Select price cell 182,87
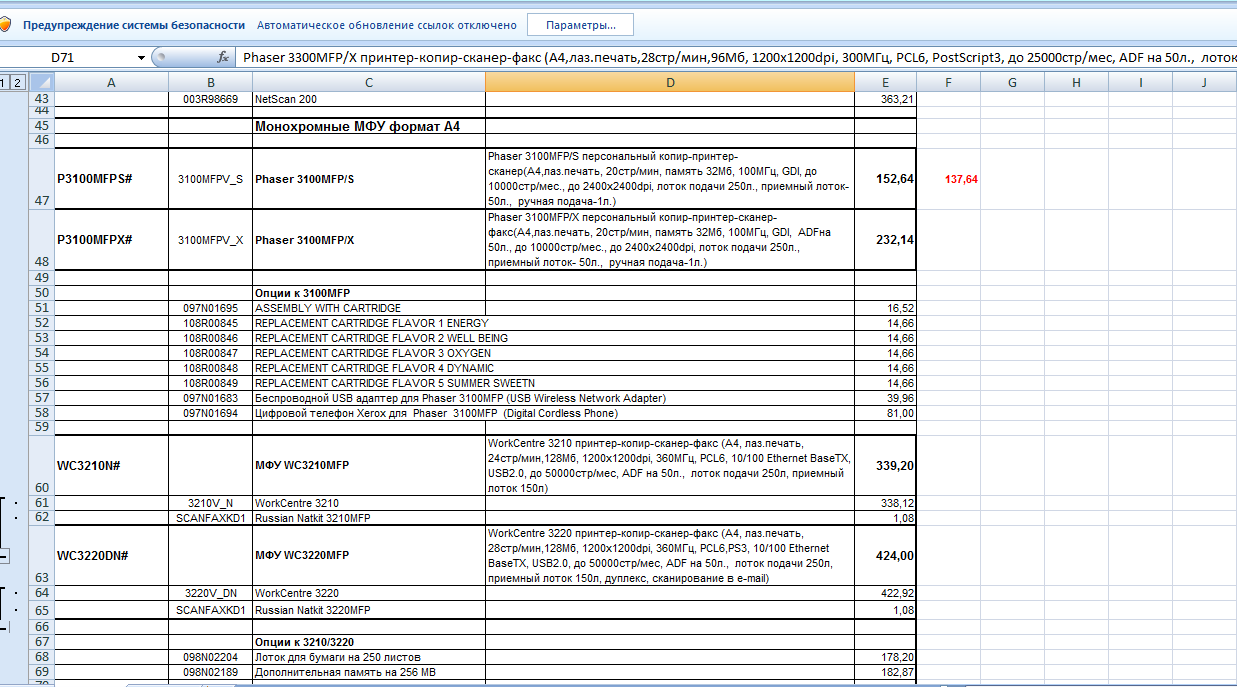Image resolution: width=1237 pixels, height=687 pixels. coord(885,672)
